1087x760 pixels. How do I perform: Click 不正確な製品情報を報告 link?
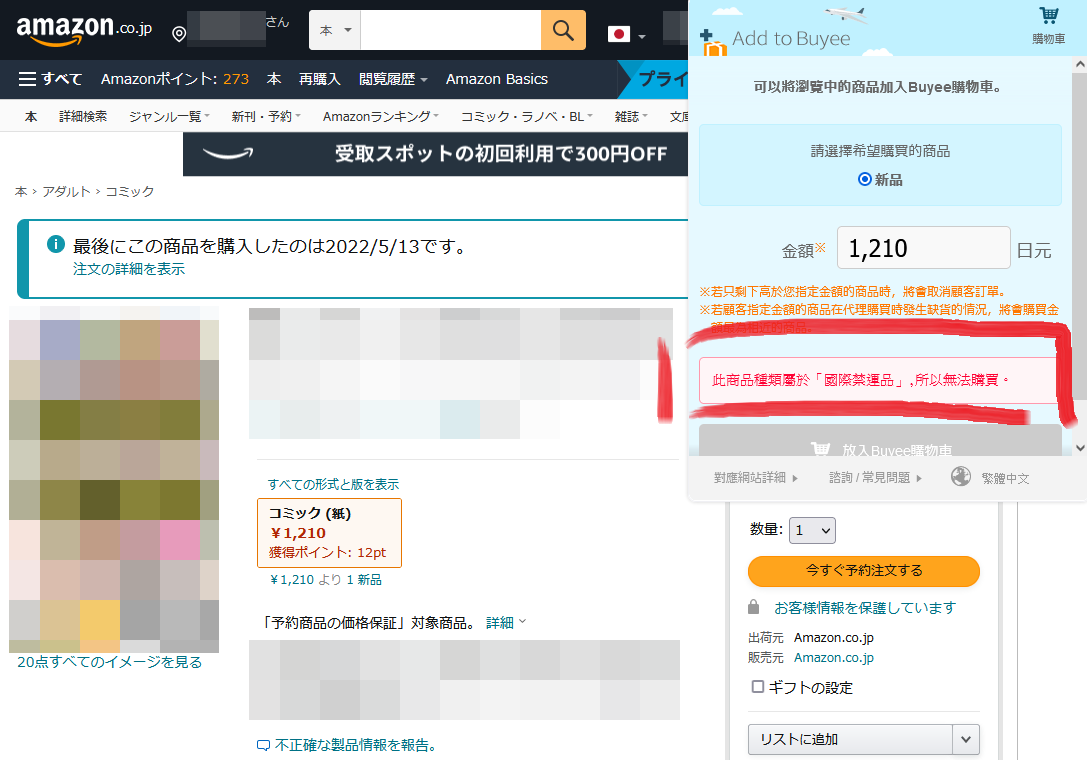[x=356, y=745]
